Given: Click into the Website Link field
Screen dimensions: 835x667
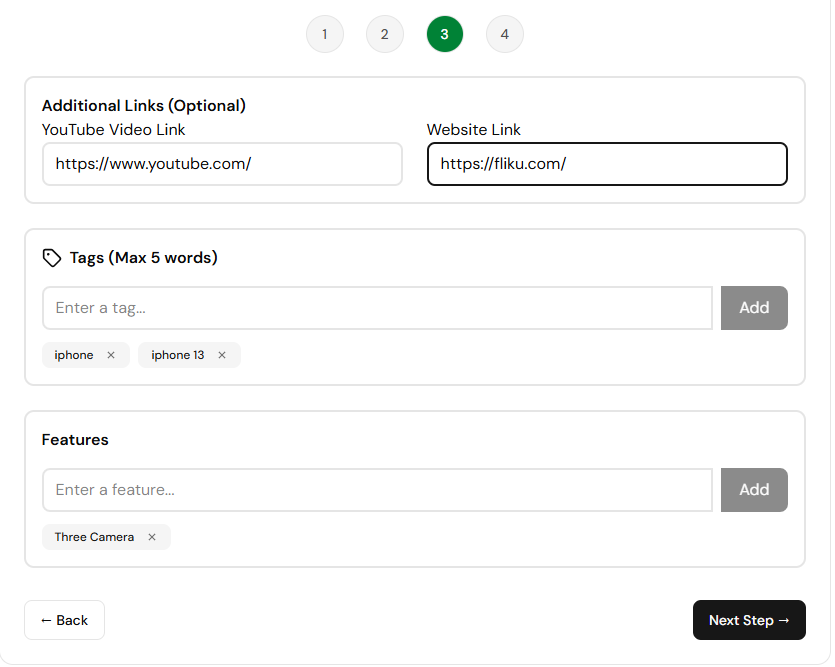Looking at the screenshot, I should tap(607, 164).
